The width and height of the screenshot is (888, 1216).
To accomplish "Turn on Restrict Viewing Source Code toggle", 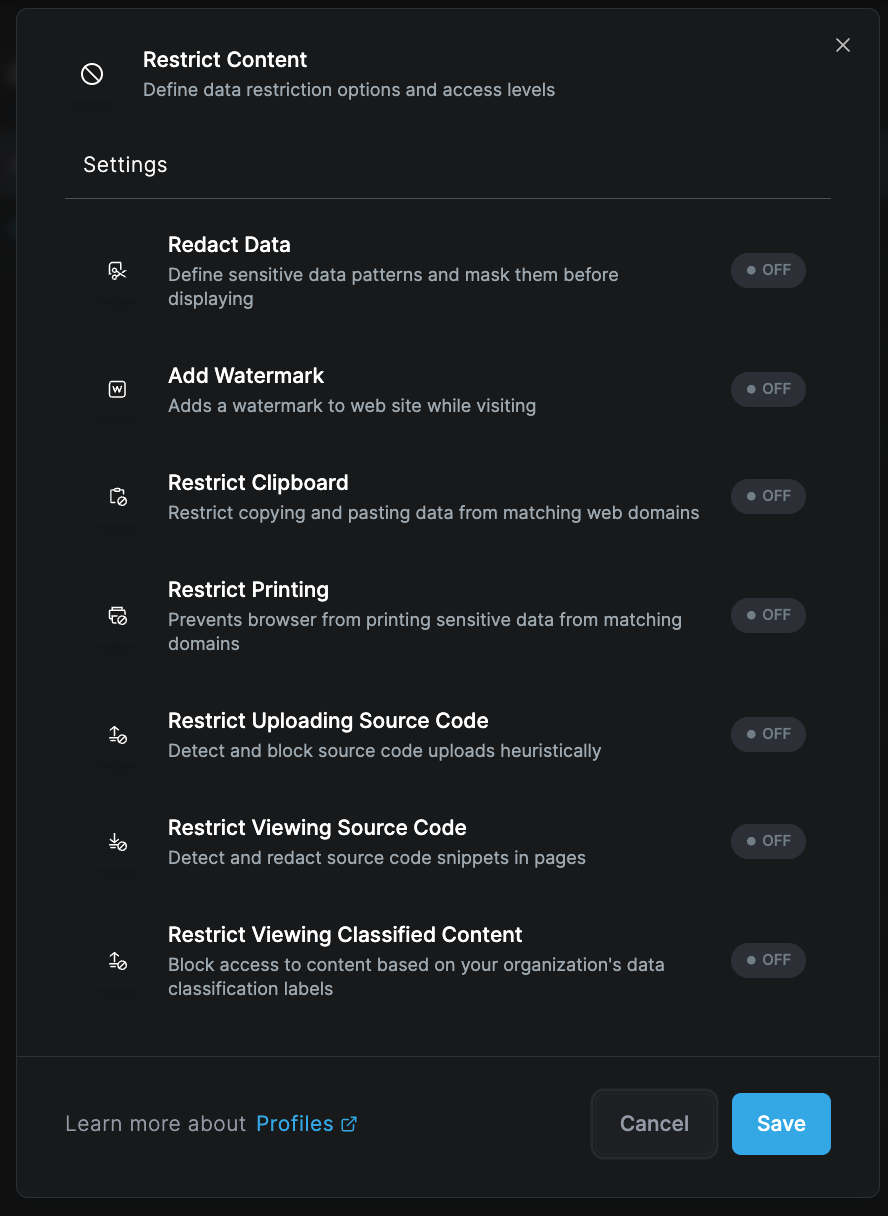I will point(768,841).
